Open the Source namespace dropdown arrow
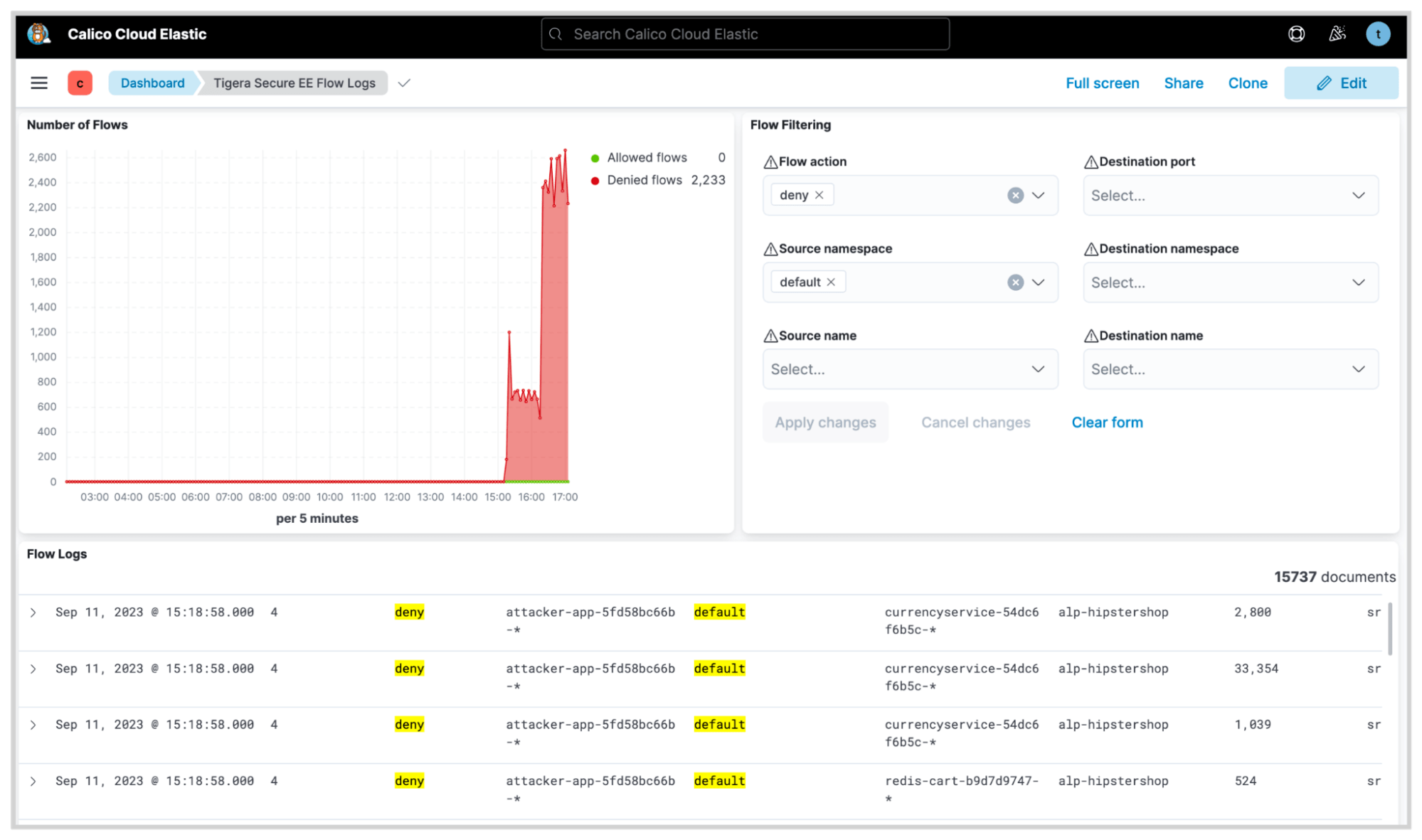Viewport: 1422px width, 840px height. [x=1039, y=282]
